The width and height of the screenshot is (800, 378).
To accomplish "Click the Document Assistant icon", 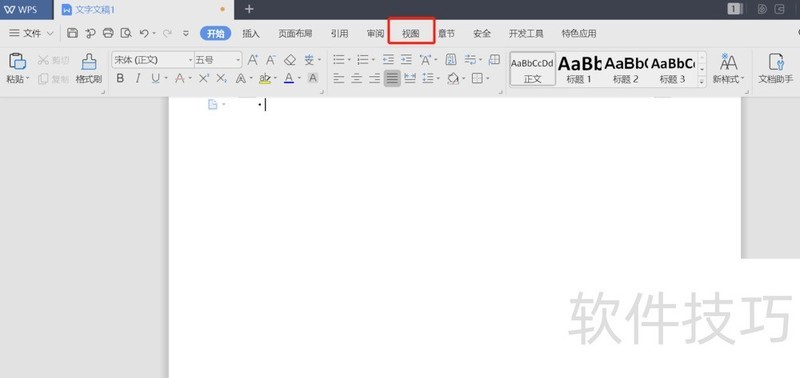I will coord(776,62).
